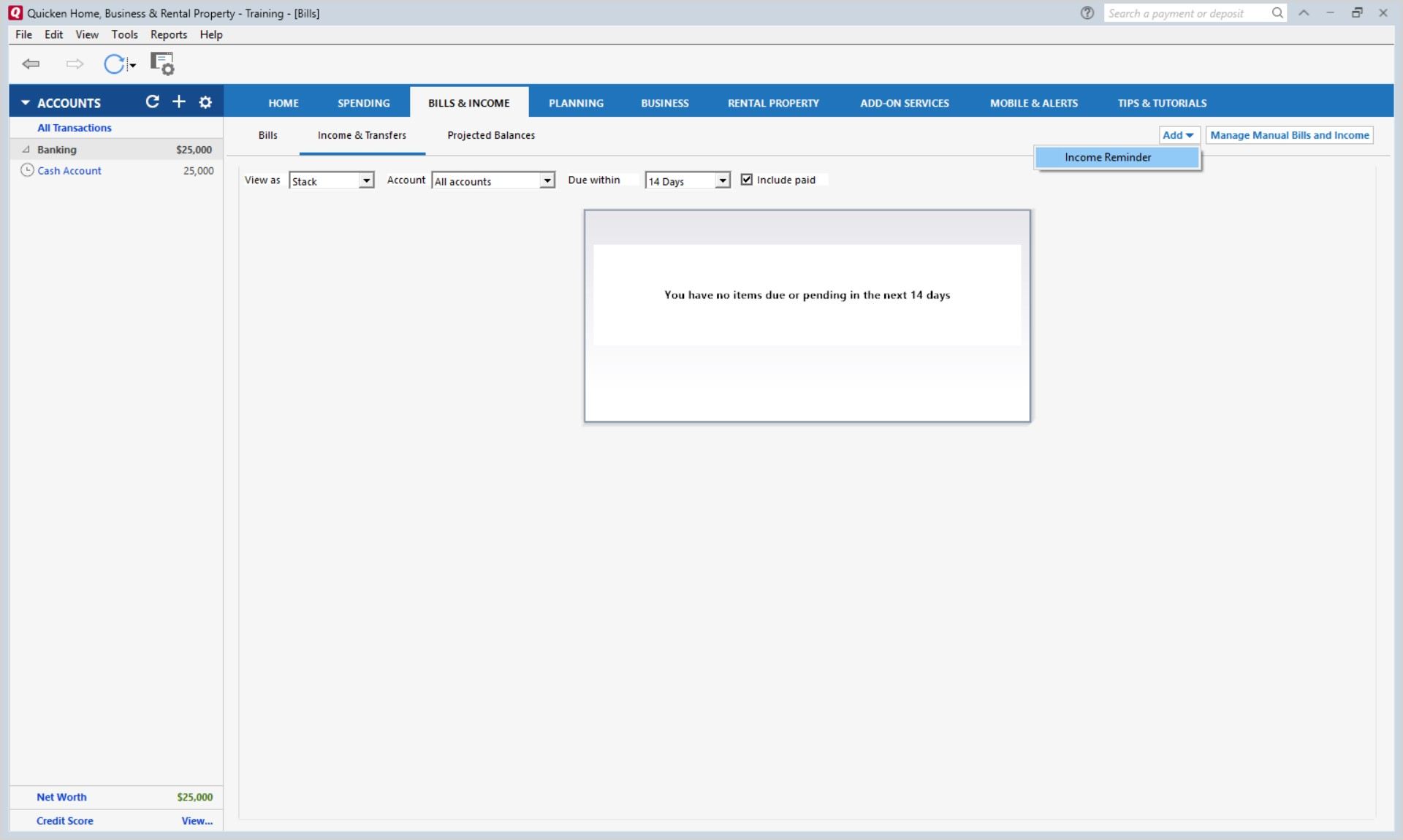The image size is (1403, 840).
Task: Uncheck the Include paid checkbox
Action: 747,180
